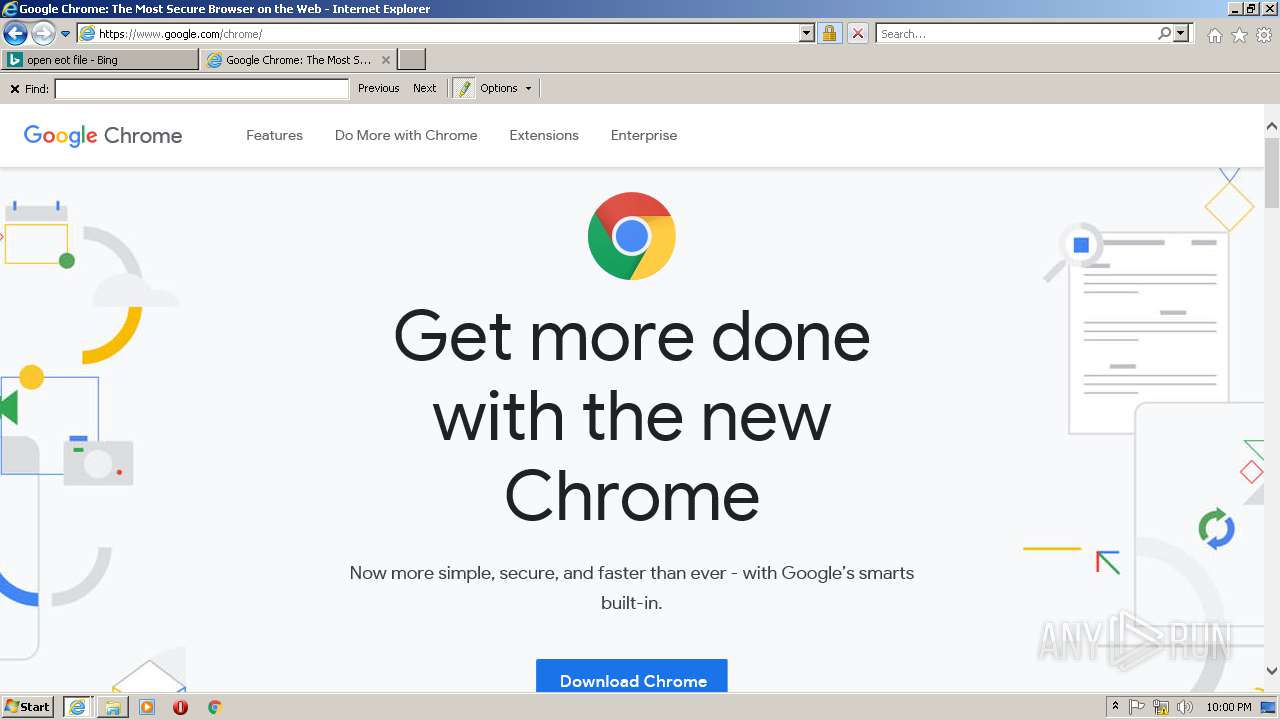Click the taskbar clock showing 10:00 PM
This screenshot has height=720, width=1280.
pos(1229,707)
